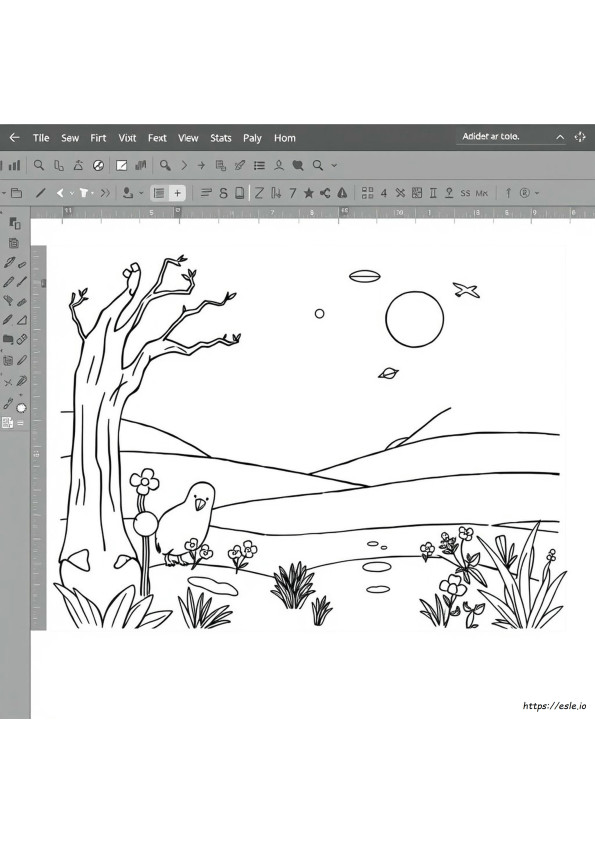The image size is (595, 842).
Task: Click the map pin icon
Action: (x=449, y=193)
